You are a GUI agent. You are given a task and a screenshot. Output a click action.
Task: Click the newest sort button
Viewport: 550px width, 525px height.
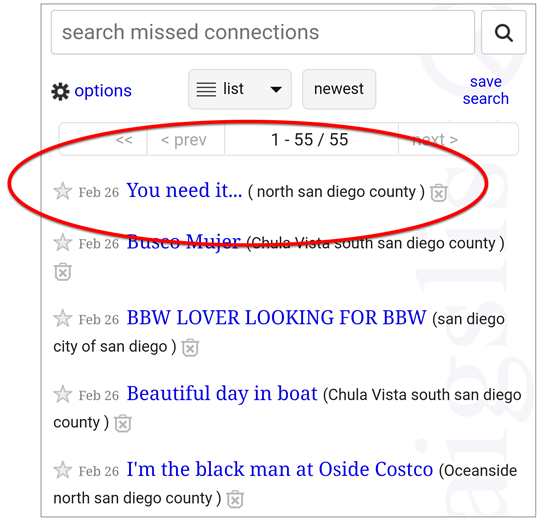click(x=339, y=89)
